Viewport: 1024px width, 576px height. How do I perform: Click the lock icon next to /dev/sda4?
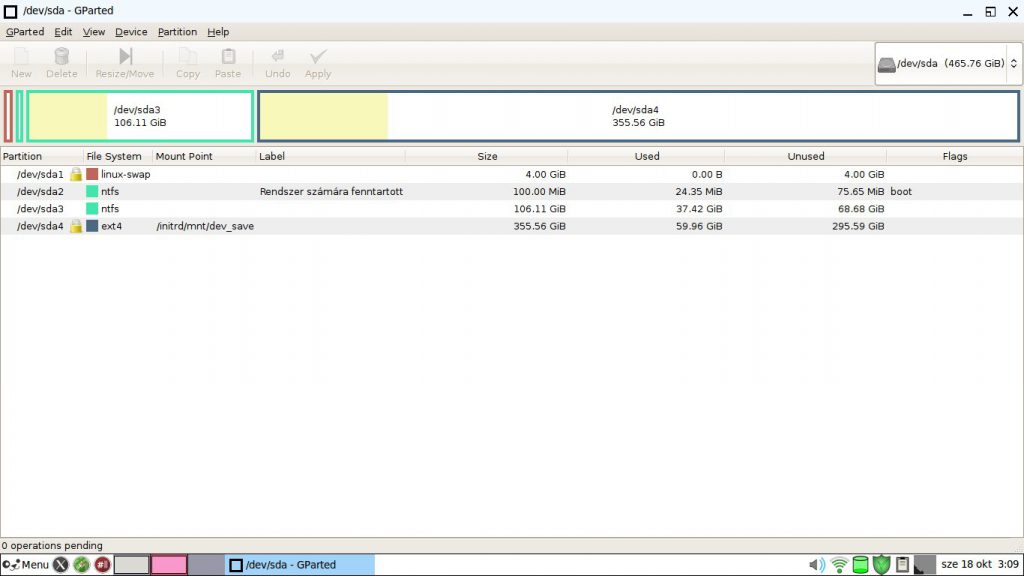tap(76, 226)
